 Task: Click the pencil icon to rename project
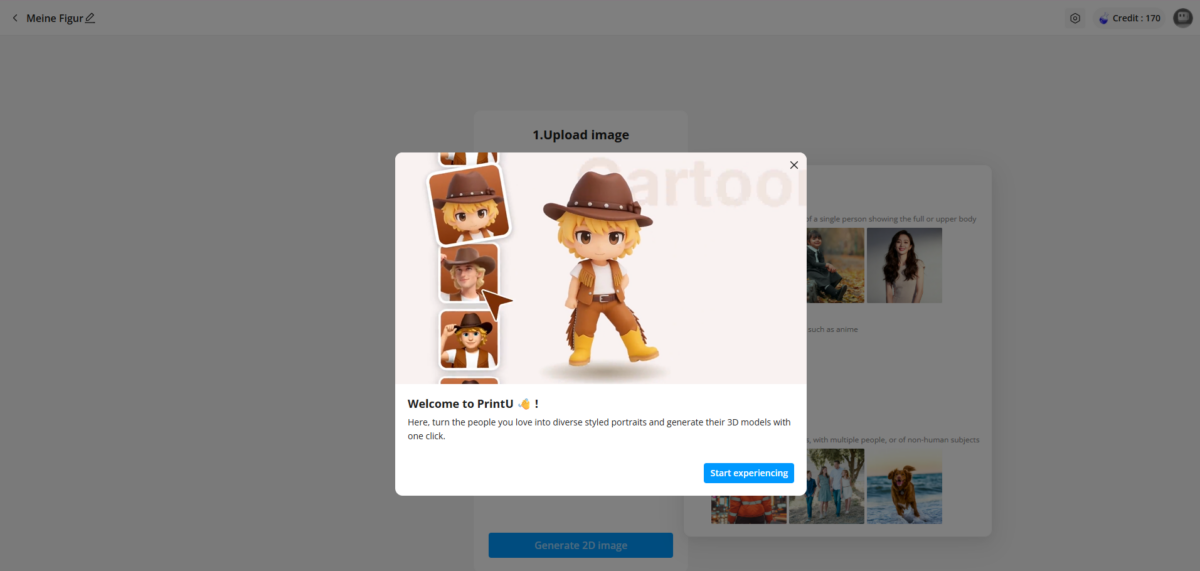pos(90,18)
